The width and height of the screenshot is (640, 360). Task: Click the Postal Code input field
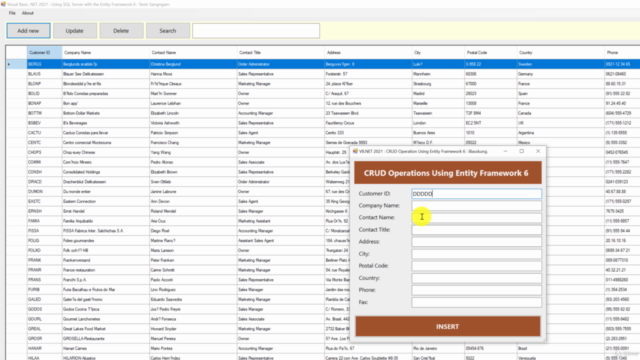(476, 266)
